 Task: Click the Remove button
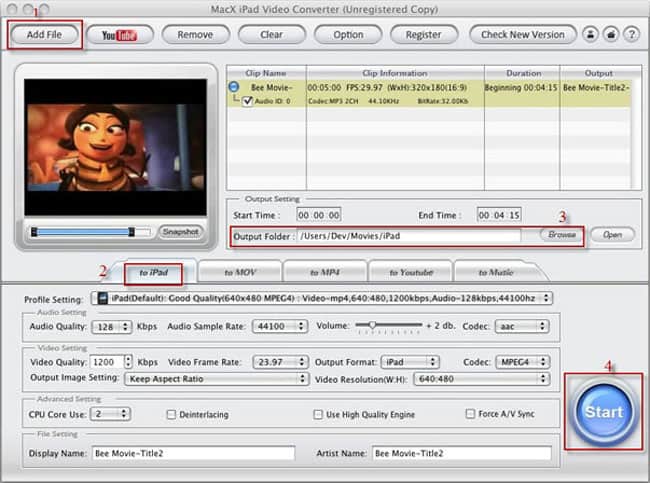point(195,35)
